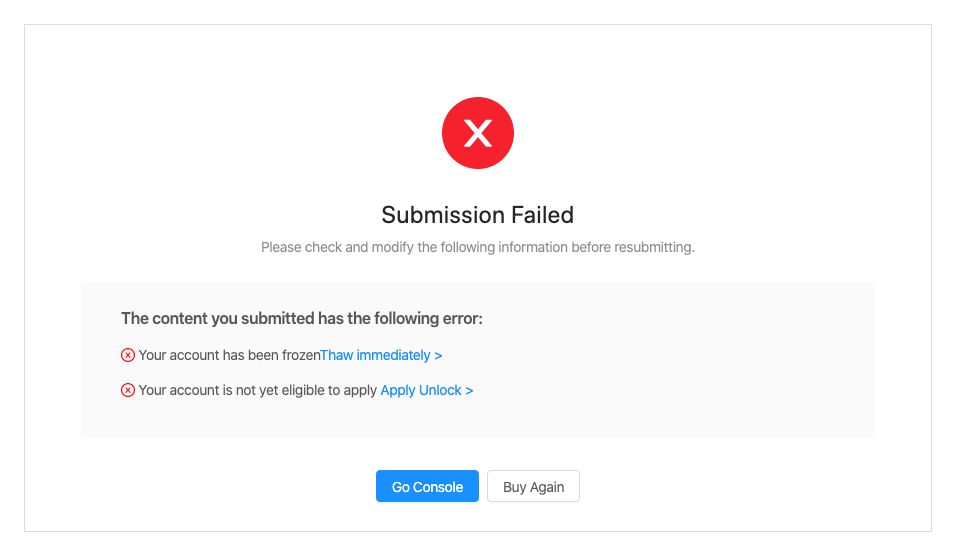Follow the Apply Unlock link
Image resolution: width=956 pixels, height=556 pixels.
click(x=421, y=390)
